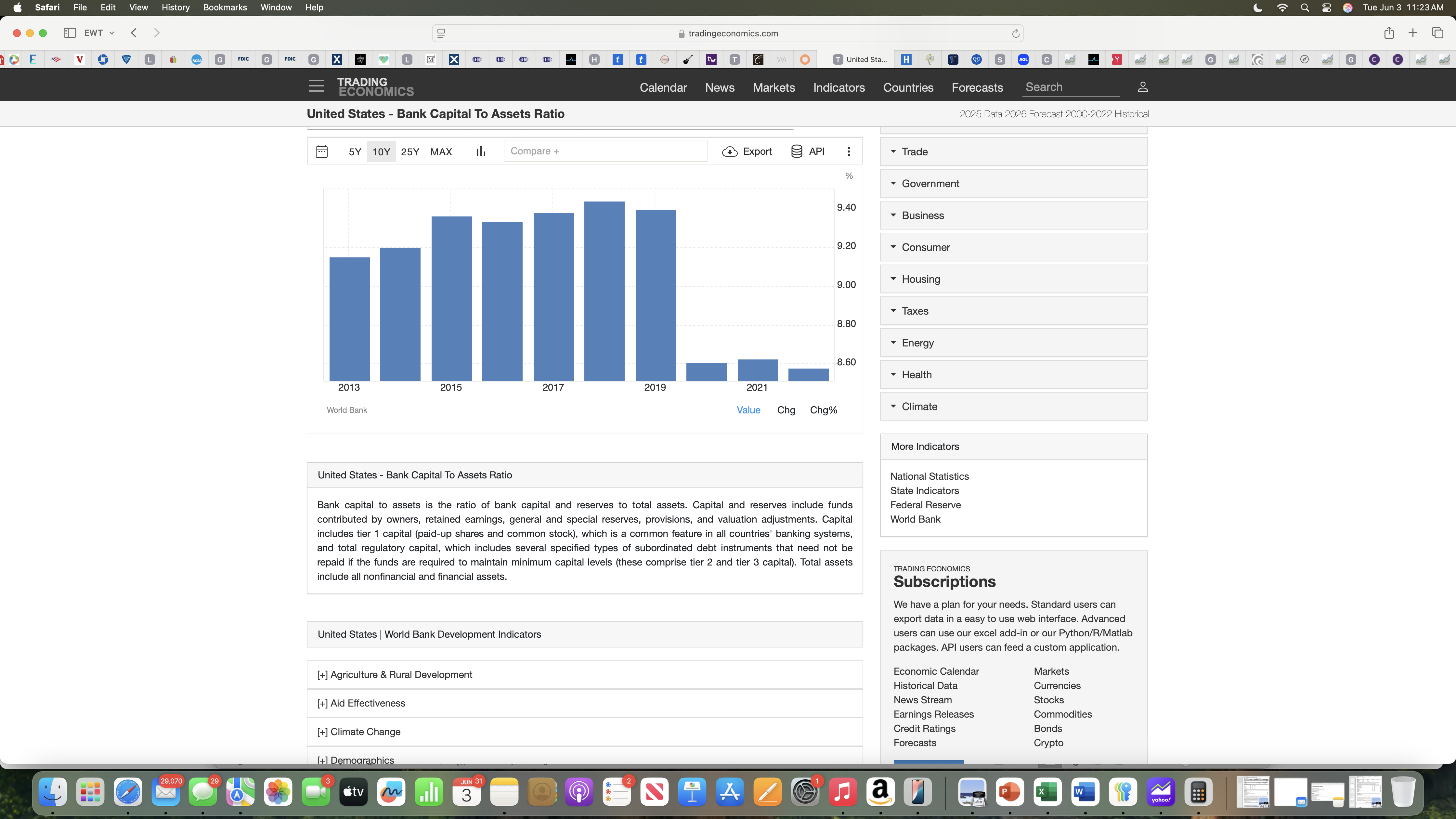Open the Countries nav item
1456x819 pixels.
pos(908,87)
